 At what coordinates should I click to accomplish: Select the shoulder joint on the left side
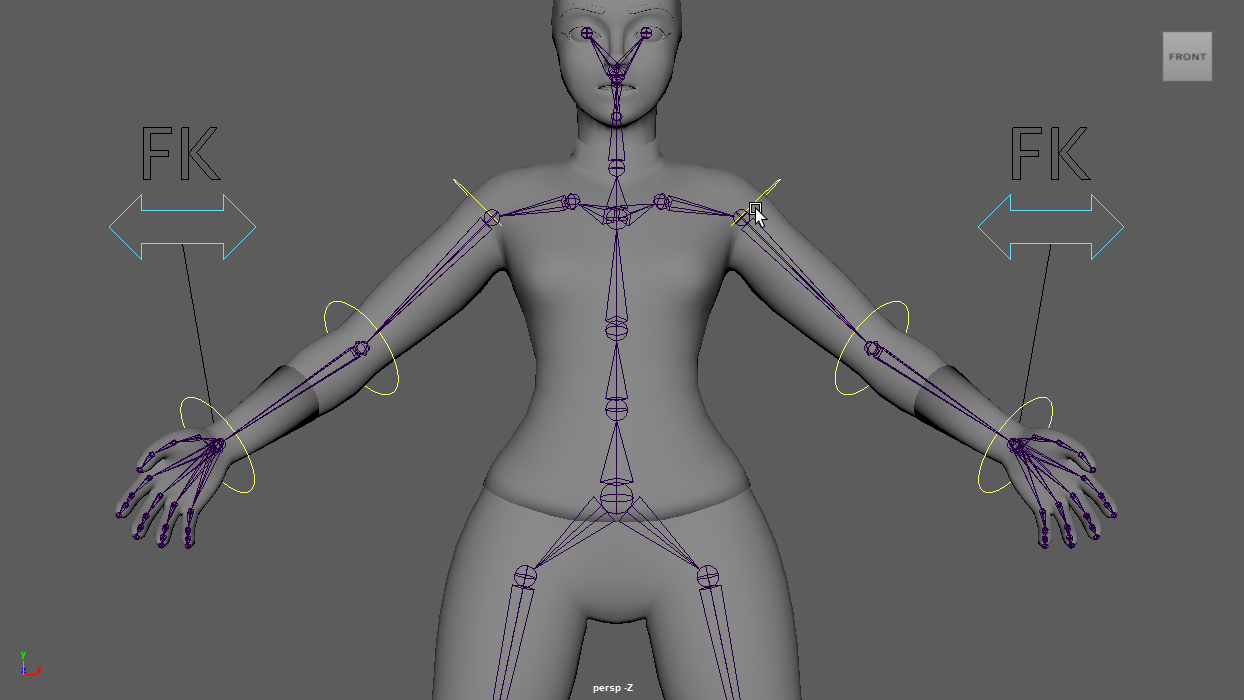(492, 217)
